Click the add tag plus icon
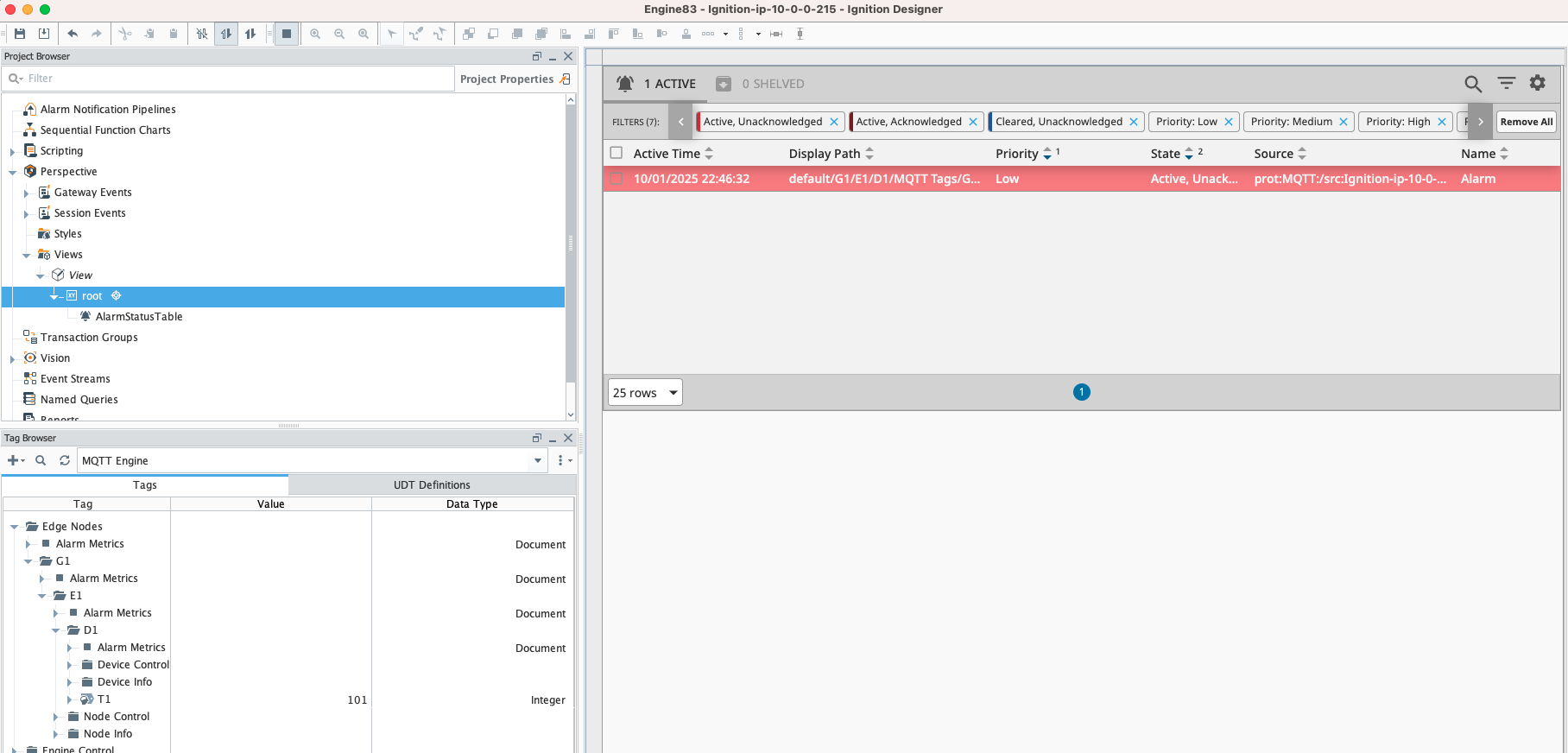The image size is (1568, 753). pyautogui.click(x=13, y=460)
